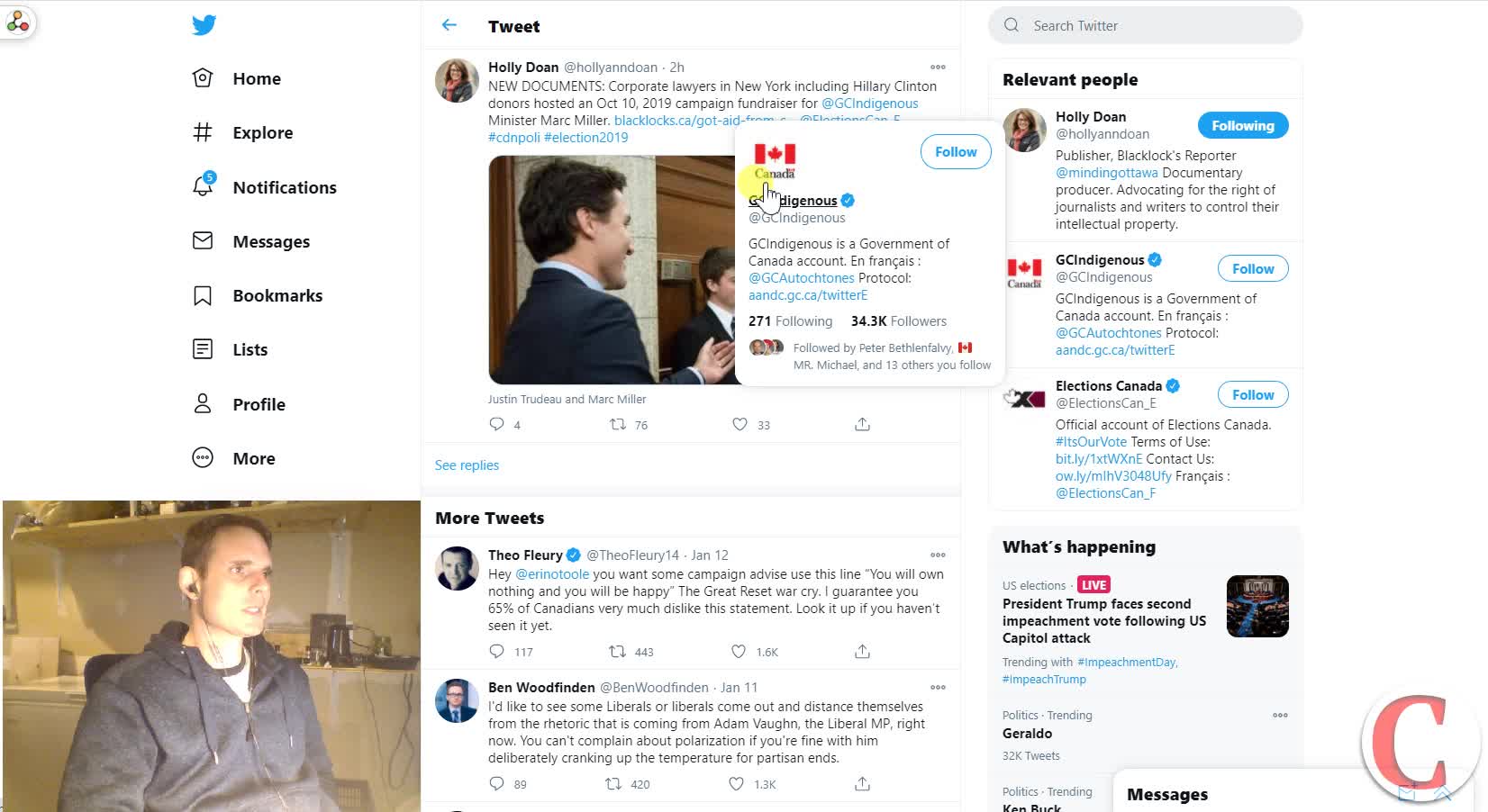Open Lists from the sidebar
Image resolution: width=1488 pixels, height=812 pixels.
(x=250, y=349)
